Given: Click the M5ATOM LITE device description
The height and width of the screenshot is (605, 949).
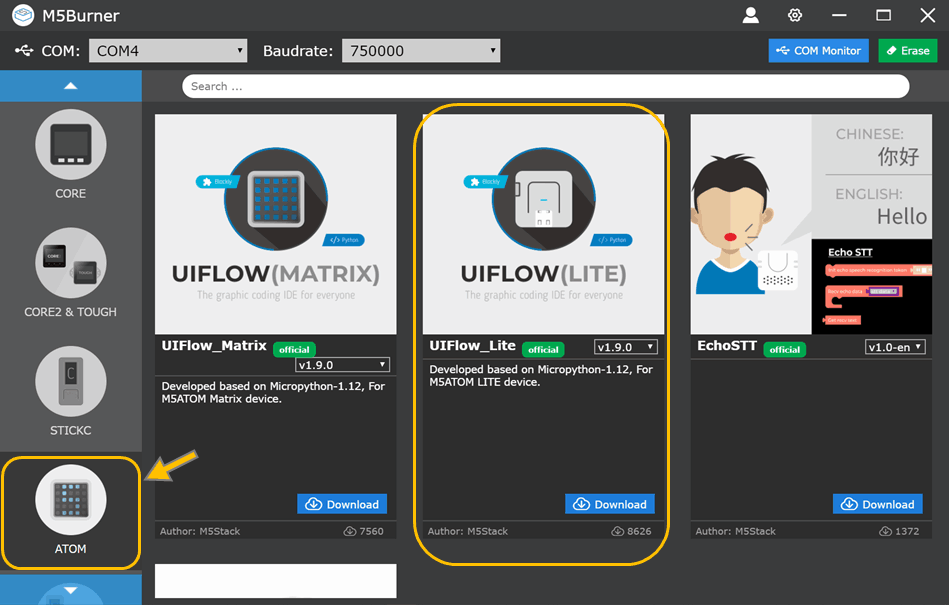Looking at the screenshot, I should [541, 376].
